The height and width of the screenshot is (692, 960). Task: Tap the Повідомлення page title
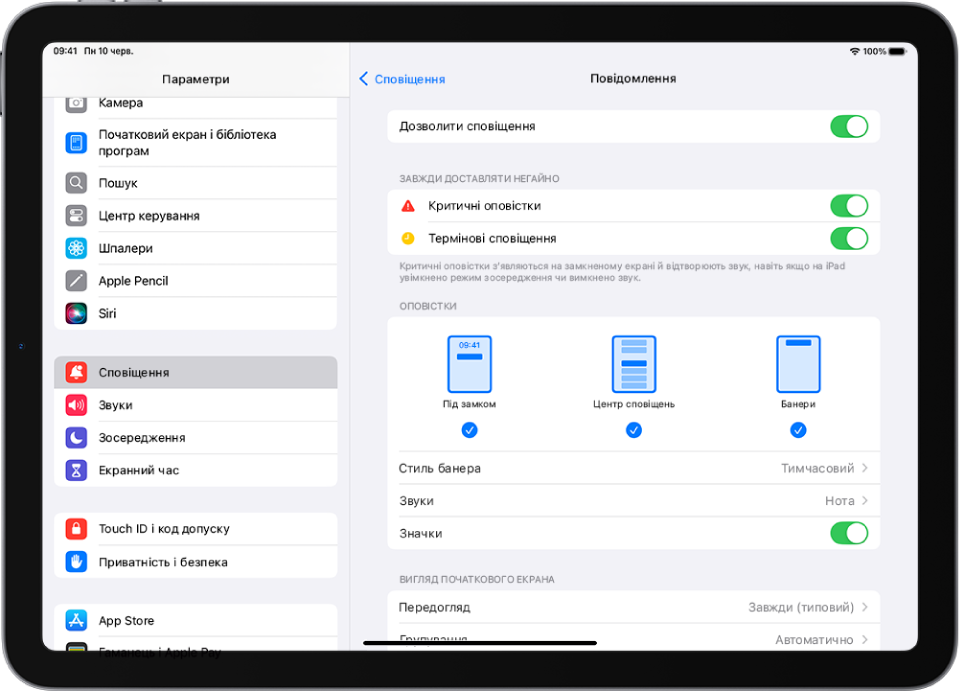pos(633,78)
